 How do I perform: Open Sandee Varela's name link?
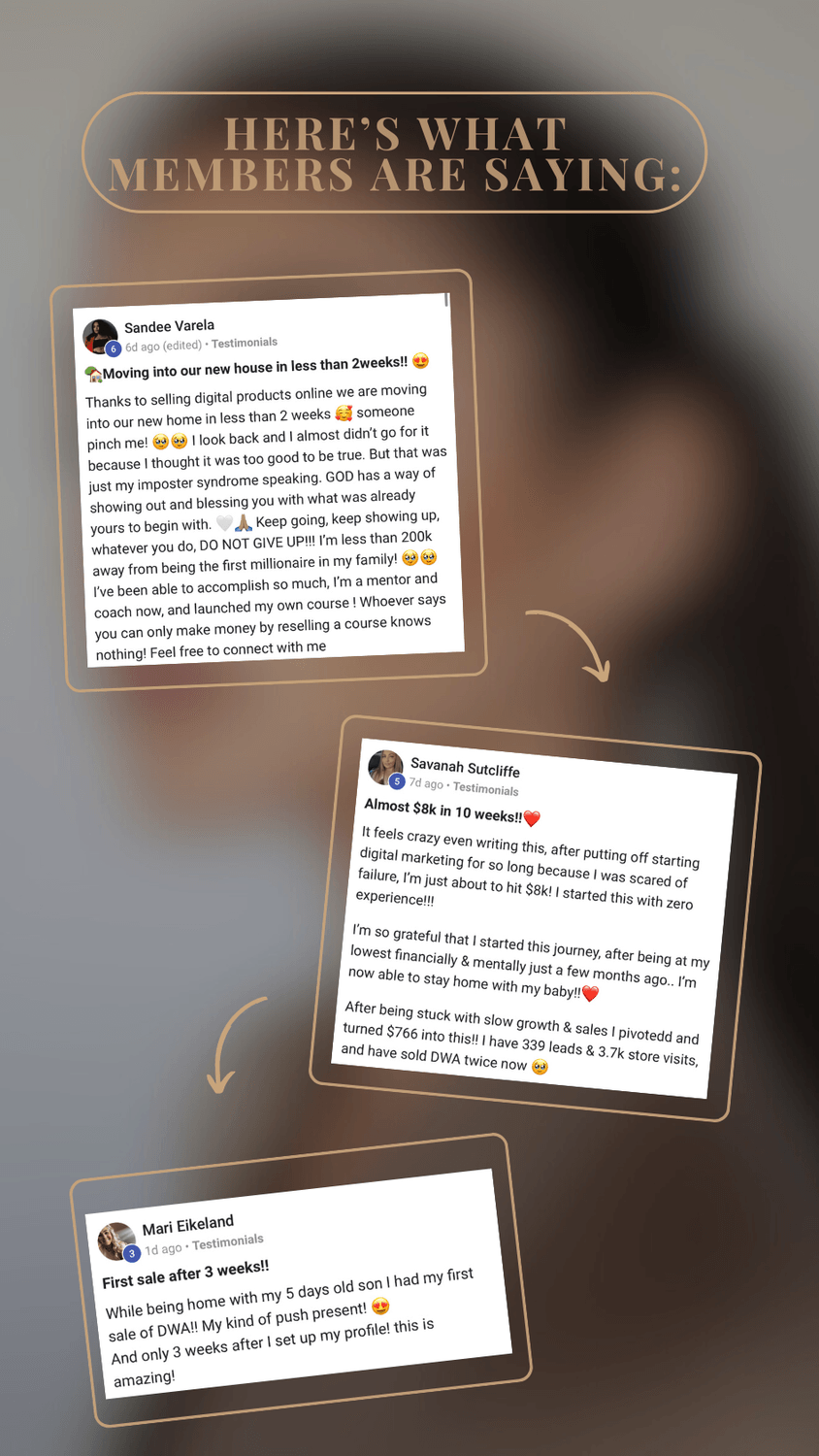169,326
